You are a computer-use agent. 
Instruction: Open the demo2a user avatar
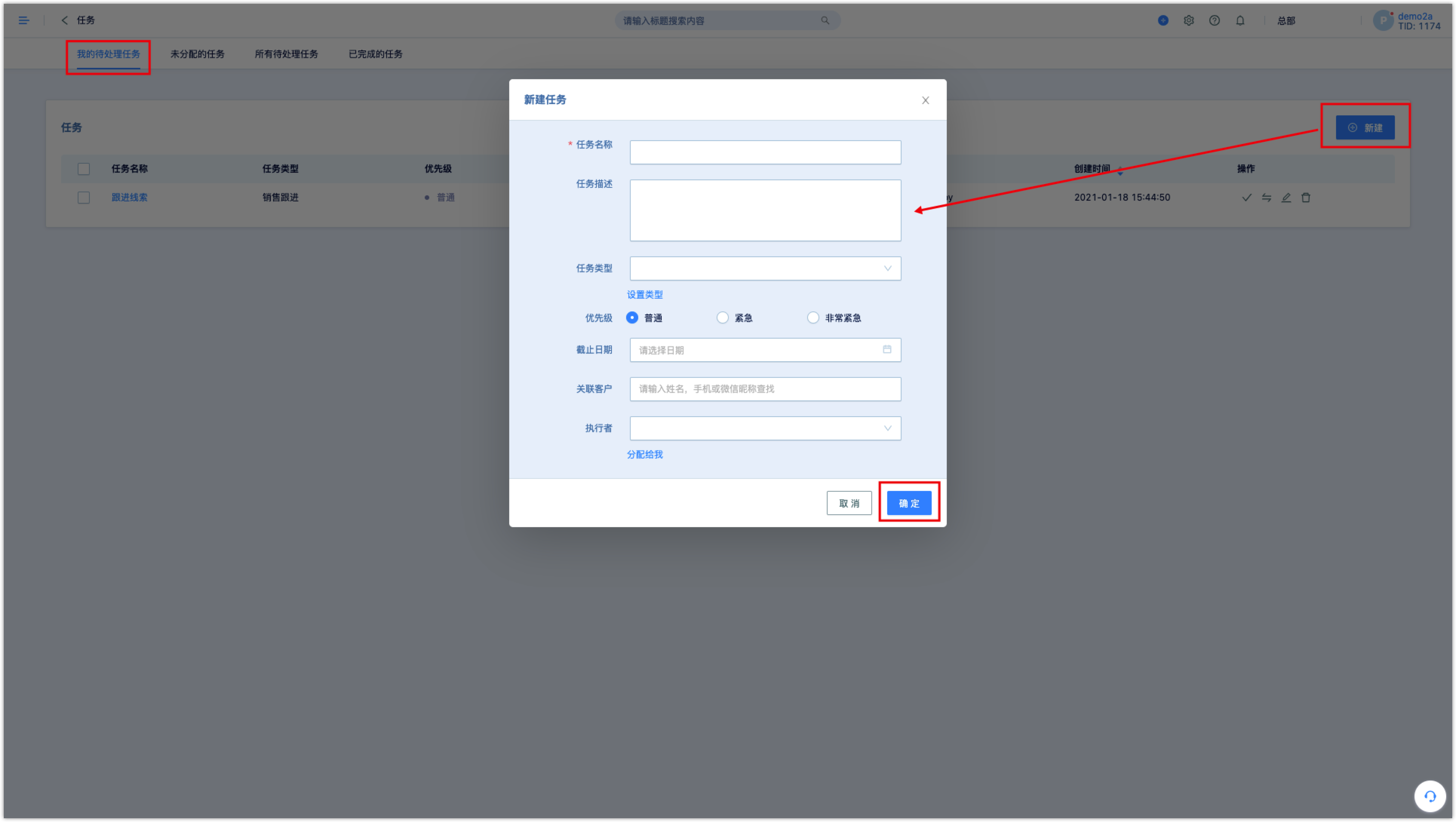tap(1382, 21)
